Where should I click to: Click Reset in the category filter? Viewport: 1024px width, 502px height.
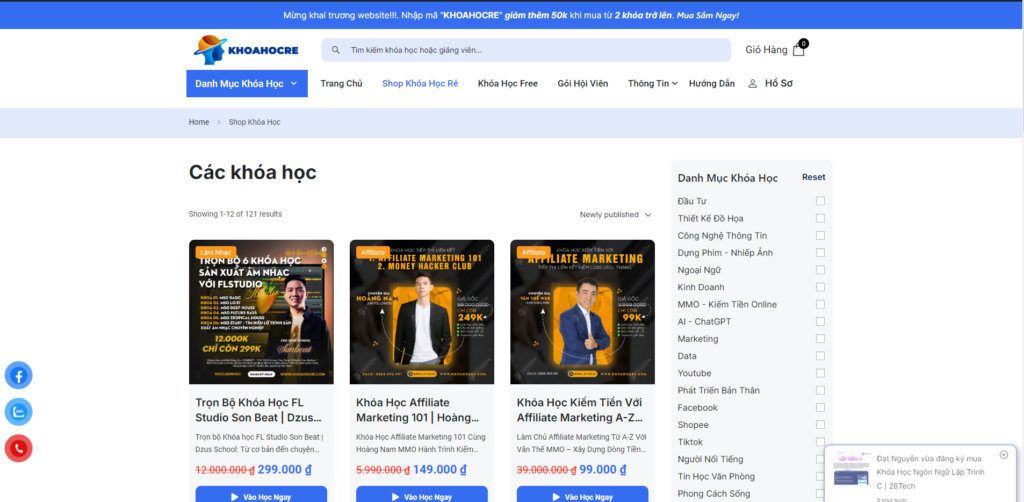[x=813, y=178]
